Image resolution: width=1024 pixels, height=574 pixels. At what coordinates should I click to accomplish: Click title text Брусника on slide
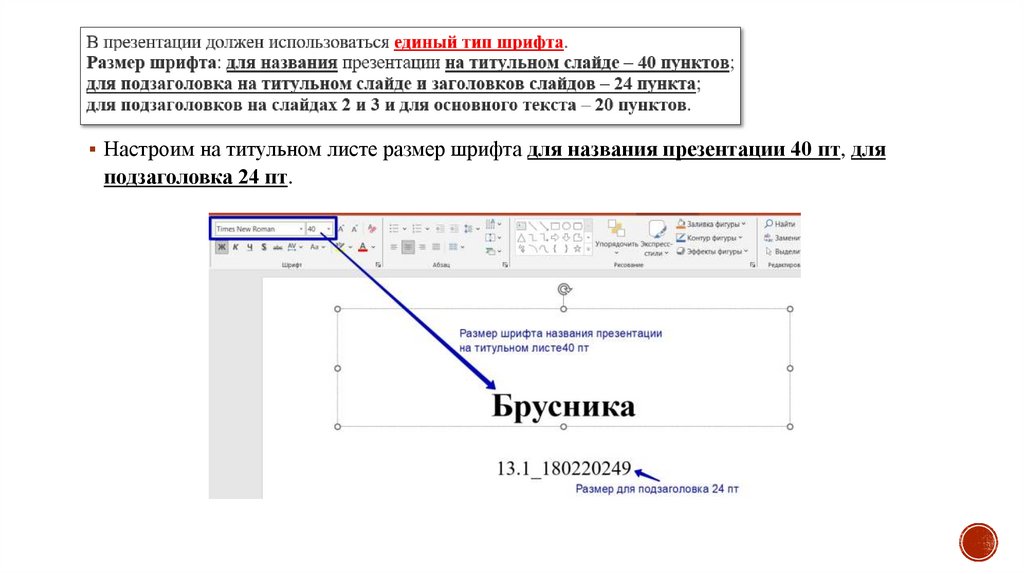[563, 406]
